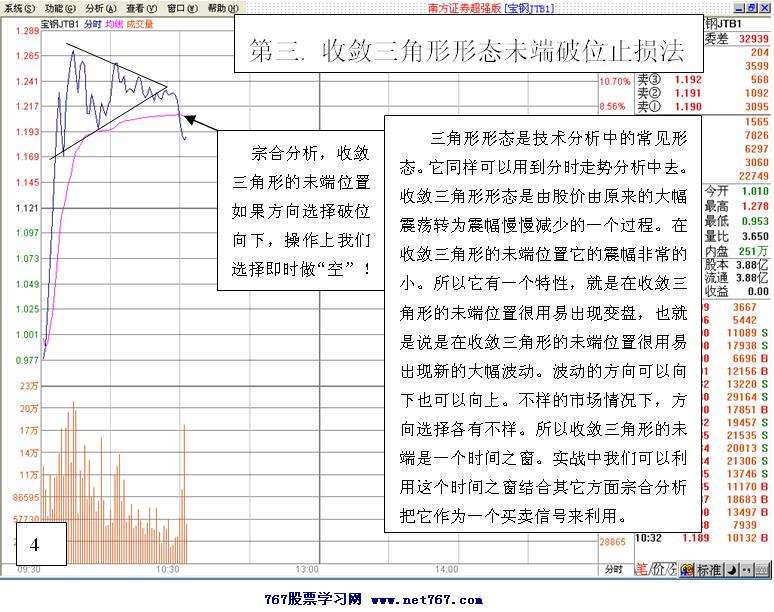Open the 系统 menu
This screenshot has height=612, width=774.
[21, 7]
